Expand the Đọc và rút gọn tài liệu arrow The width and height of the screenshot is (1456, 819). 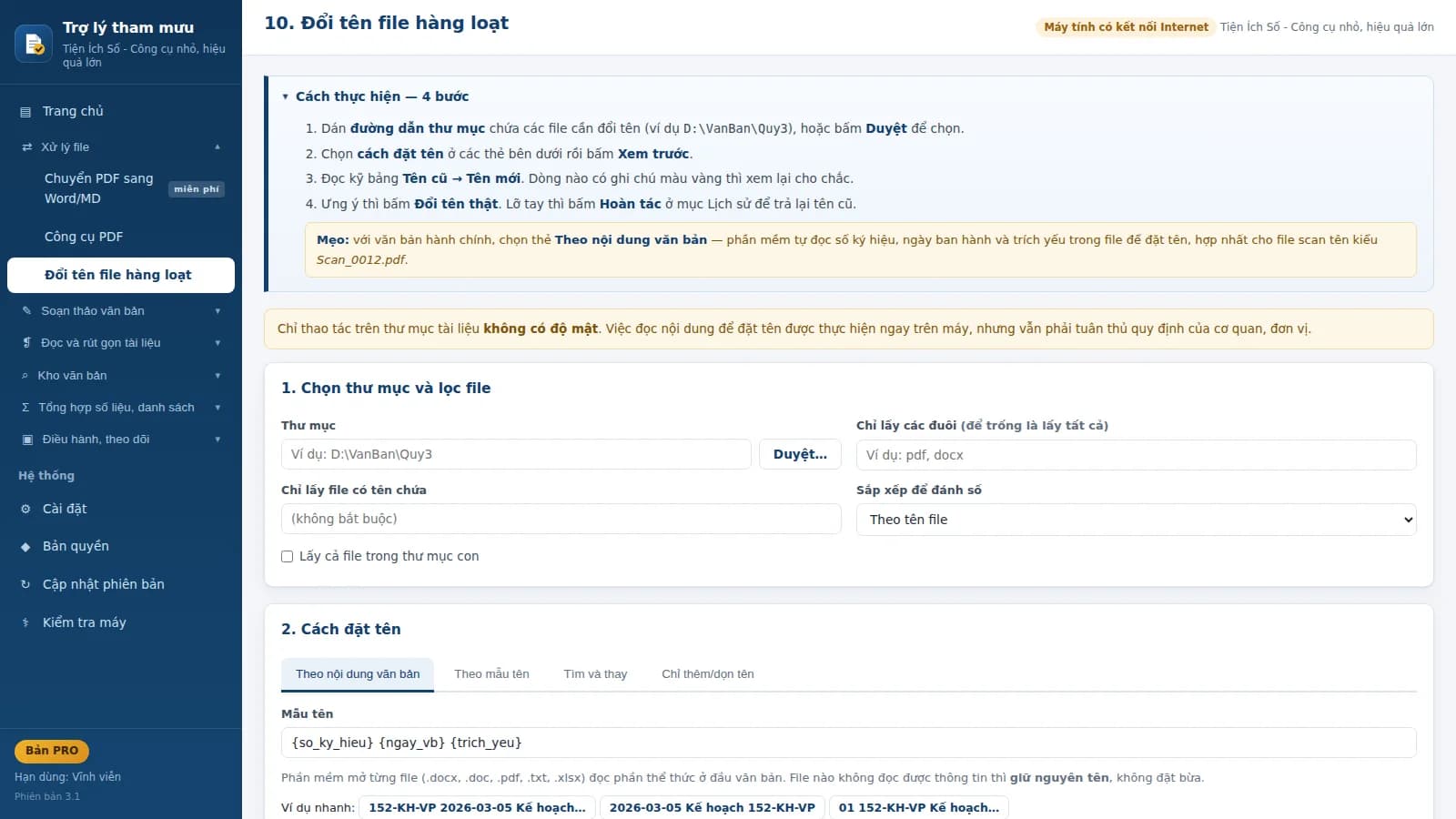coord(217,343)
